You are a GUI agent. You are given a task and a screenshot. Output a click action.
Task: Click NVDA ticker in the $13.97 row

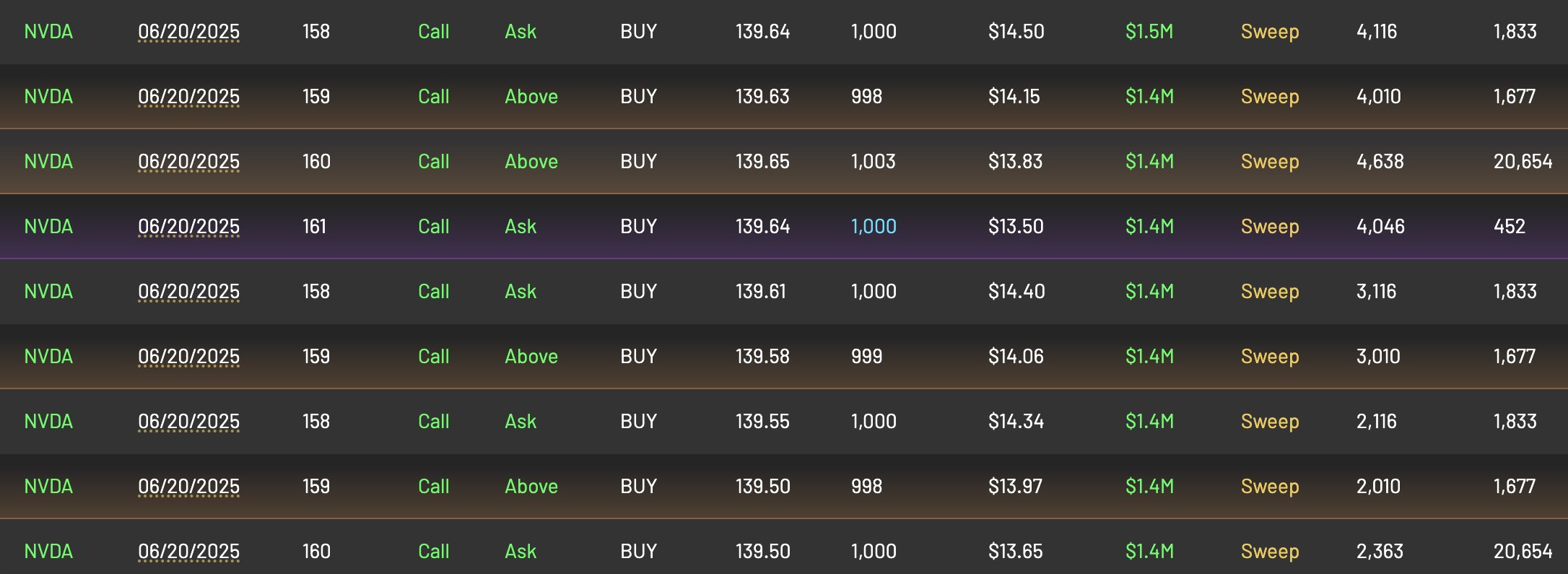click(x=48, y=487)
